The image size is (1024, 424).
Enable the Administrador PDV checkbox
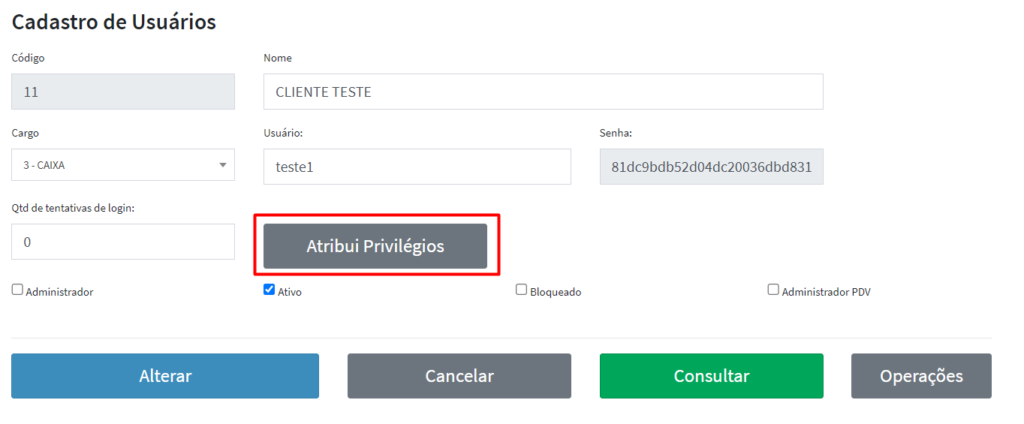(x=773, y=290)
